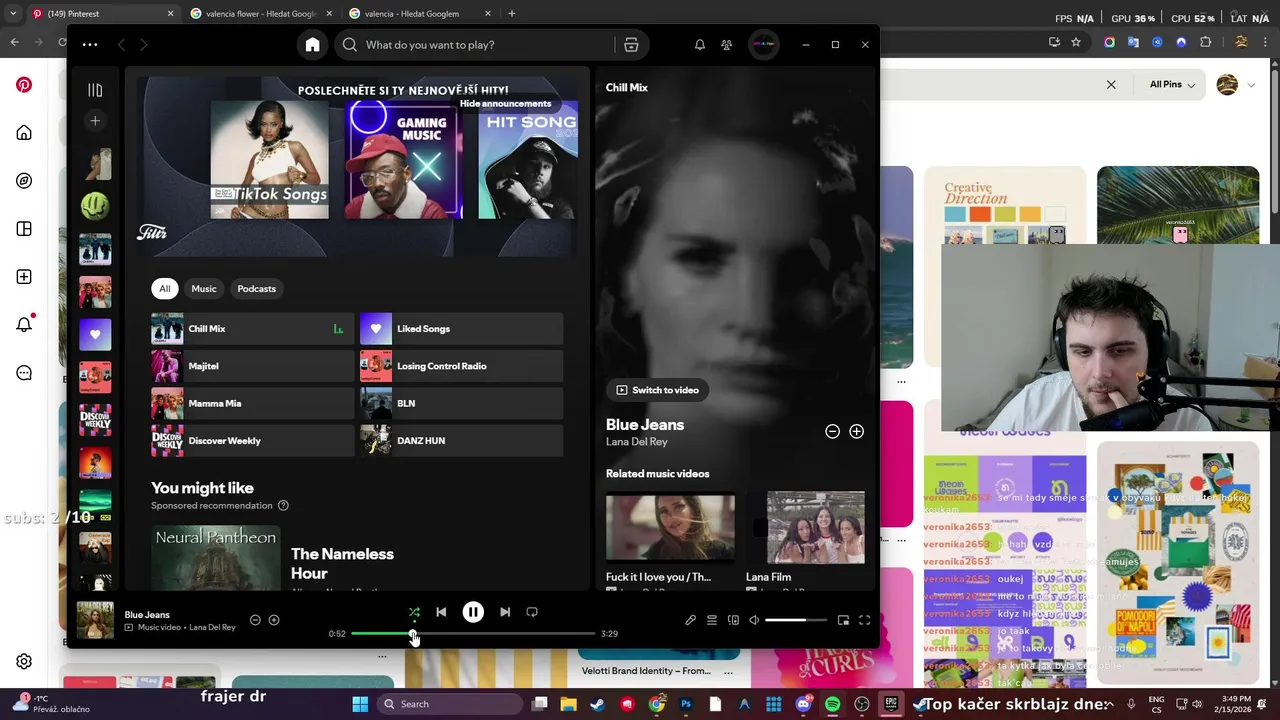The height and width of the screenshot is (720, 1280).
Task: Click Lana Del Rey artist link in Now Playing
Action: point(636,442)
